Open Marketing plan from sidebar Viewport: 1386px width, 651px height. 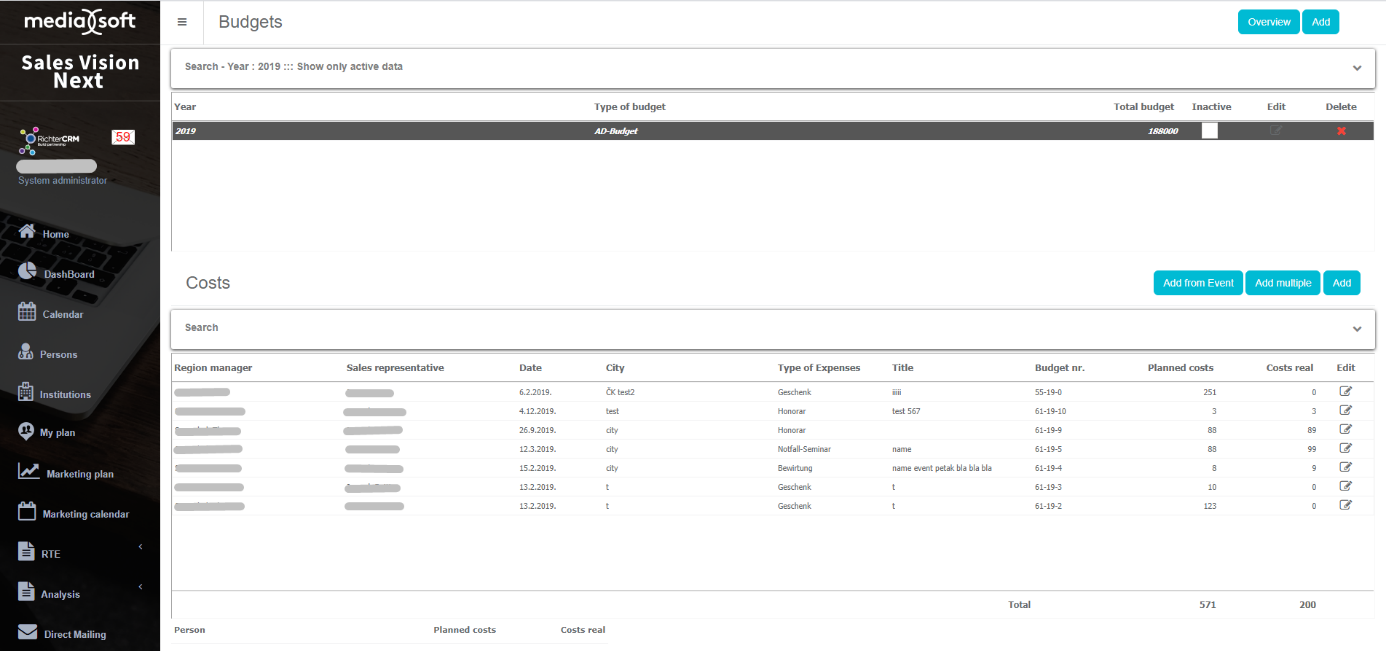[79, 474]
